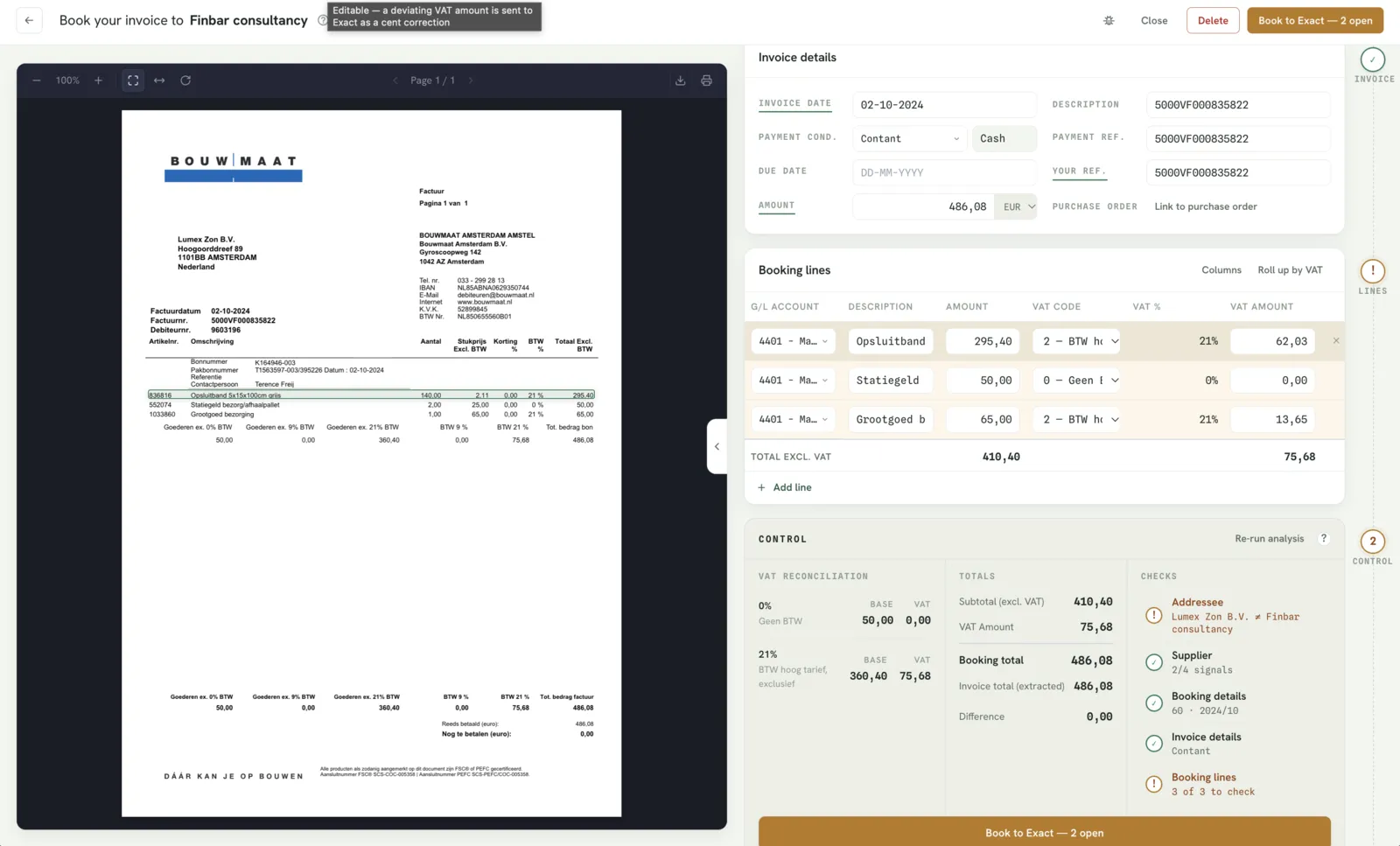Toggle the theme brightness icon
1400x846 pixels.
click(1109, 20)
